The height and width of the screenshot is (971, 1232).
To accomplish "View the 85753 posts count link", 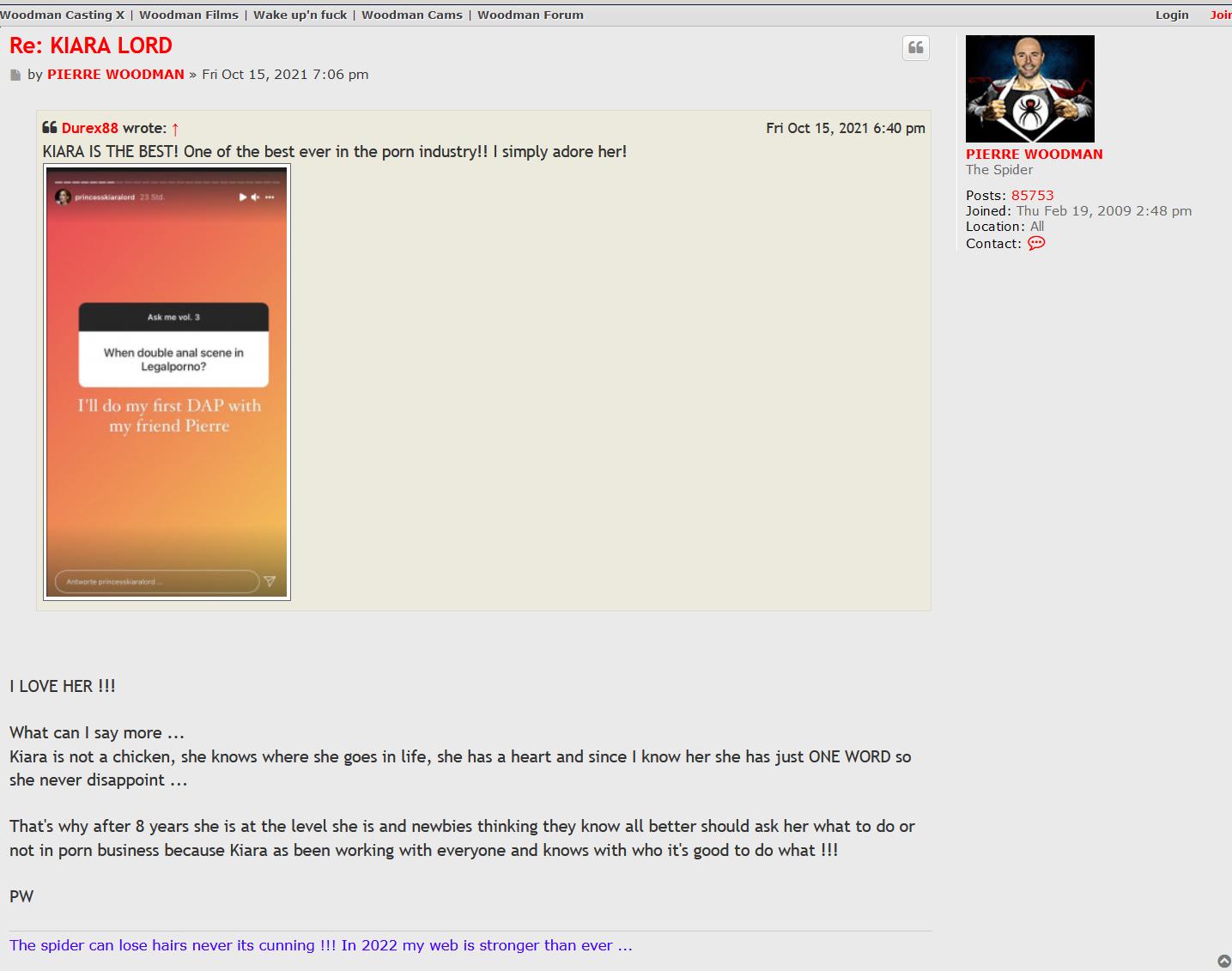I will [1032, 196].
